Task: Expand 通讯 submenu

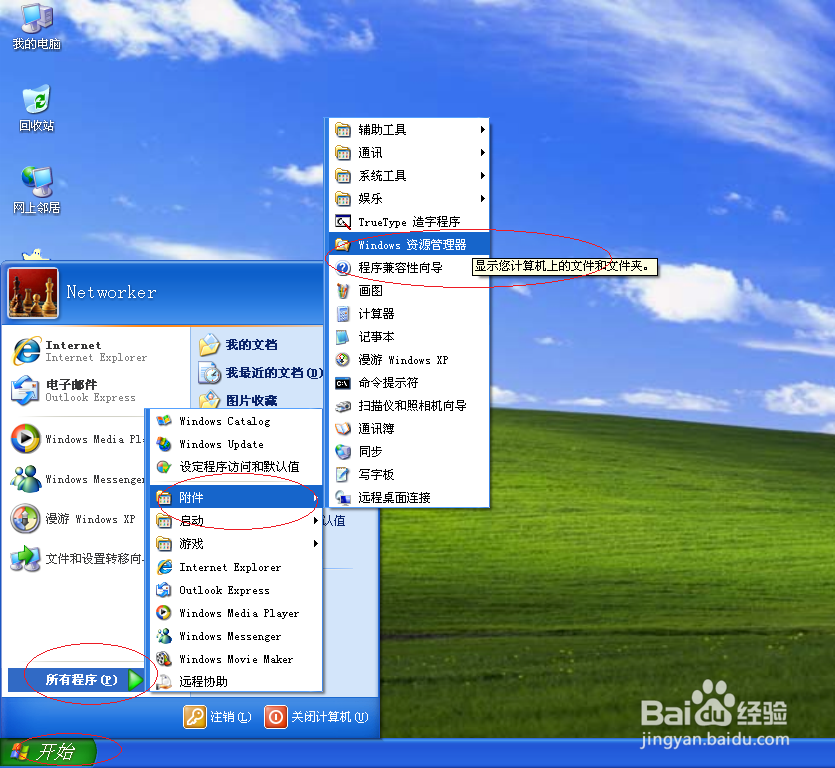Action: pos(409,152)
